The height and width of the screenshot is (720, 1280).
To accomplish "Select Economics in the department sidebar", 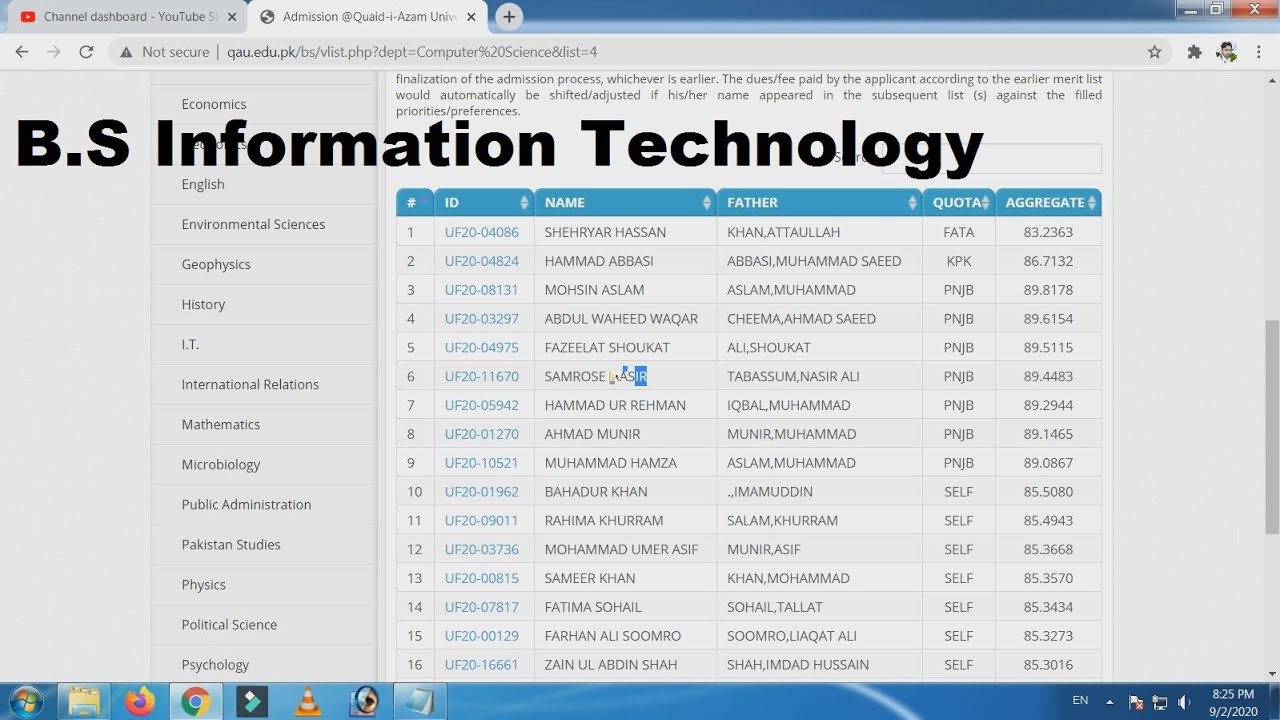I will (214, 104).
